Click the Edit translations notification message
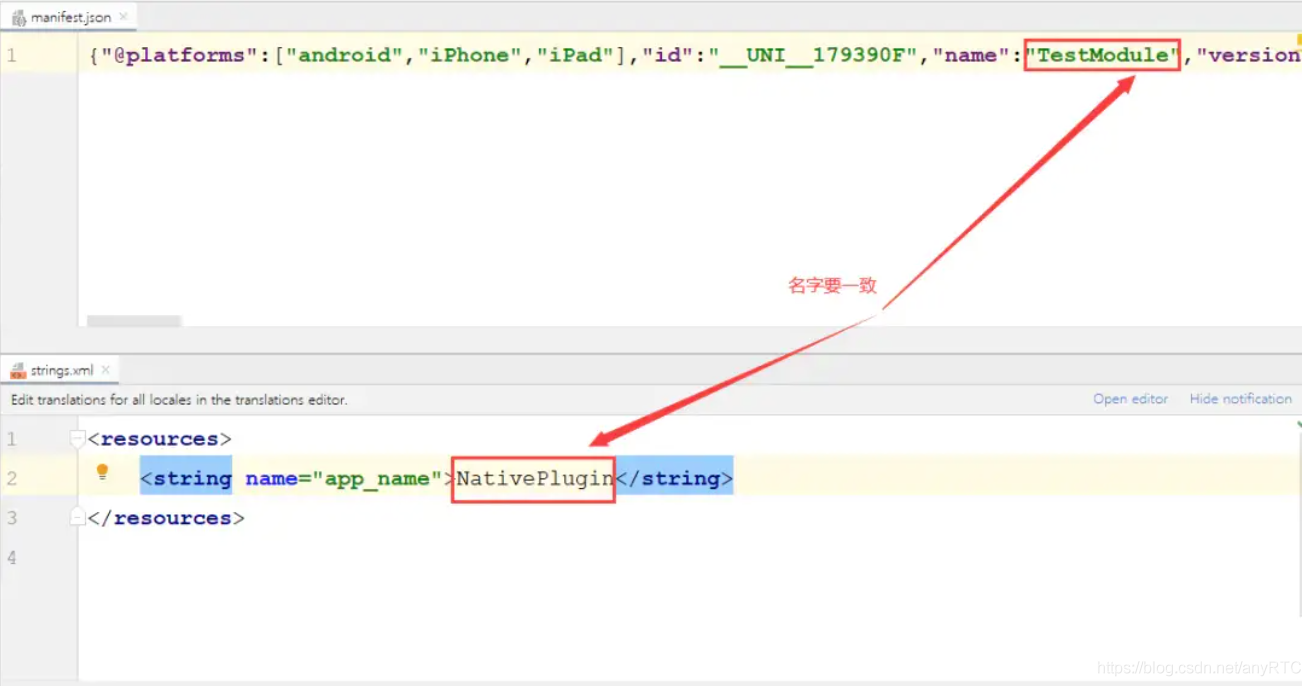 click(179, 400)
